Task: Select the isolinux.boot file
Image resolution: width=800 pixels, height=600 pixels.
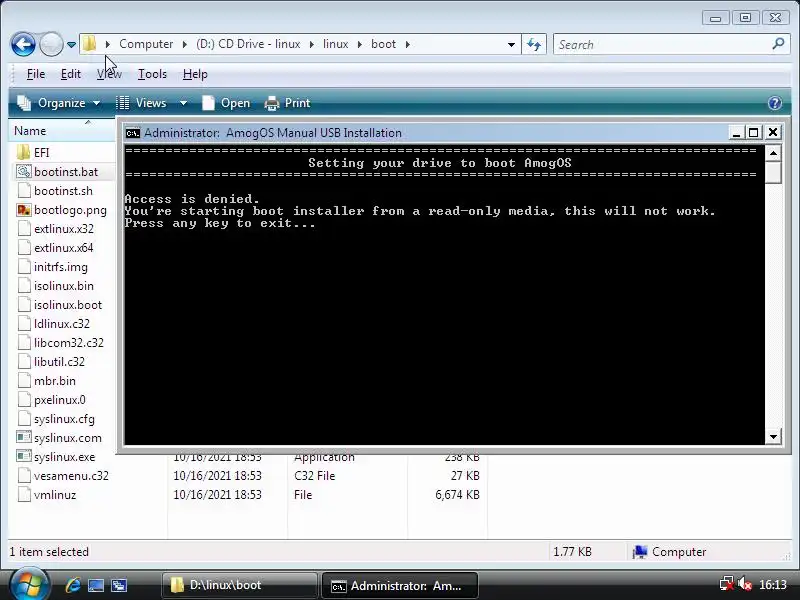Action: pyautogui.click(x=60, y=305)
